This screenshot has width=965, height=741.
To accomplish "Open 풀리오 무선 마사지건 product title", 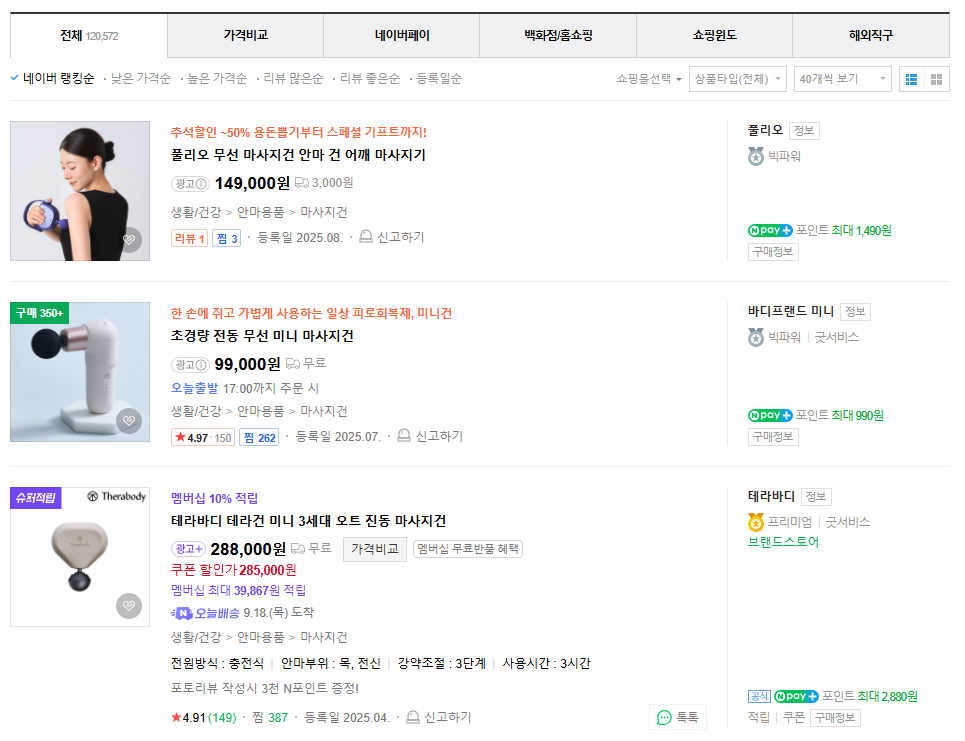I will 298,155.
